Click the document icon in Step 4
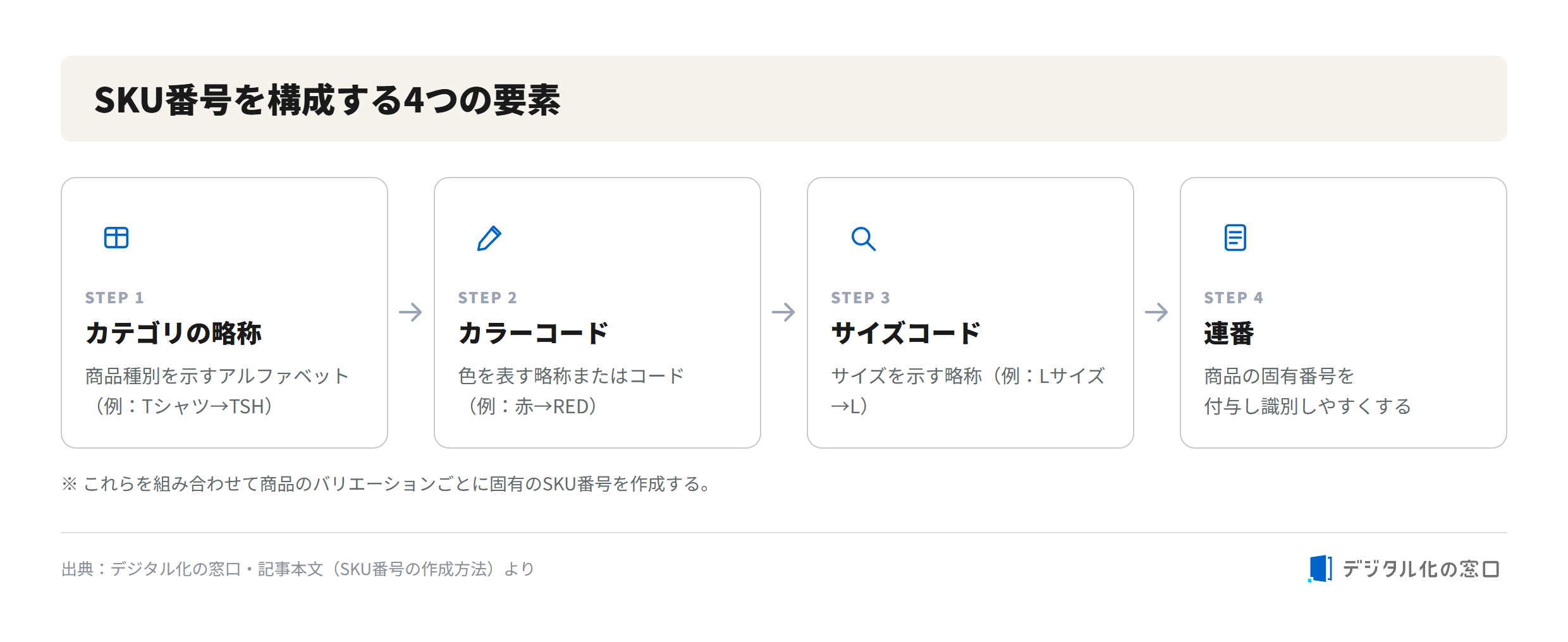The height and width of the screenshot is (642, 1568). coord(1235,238)
